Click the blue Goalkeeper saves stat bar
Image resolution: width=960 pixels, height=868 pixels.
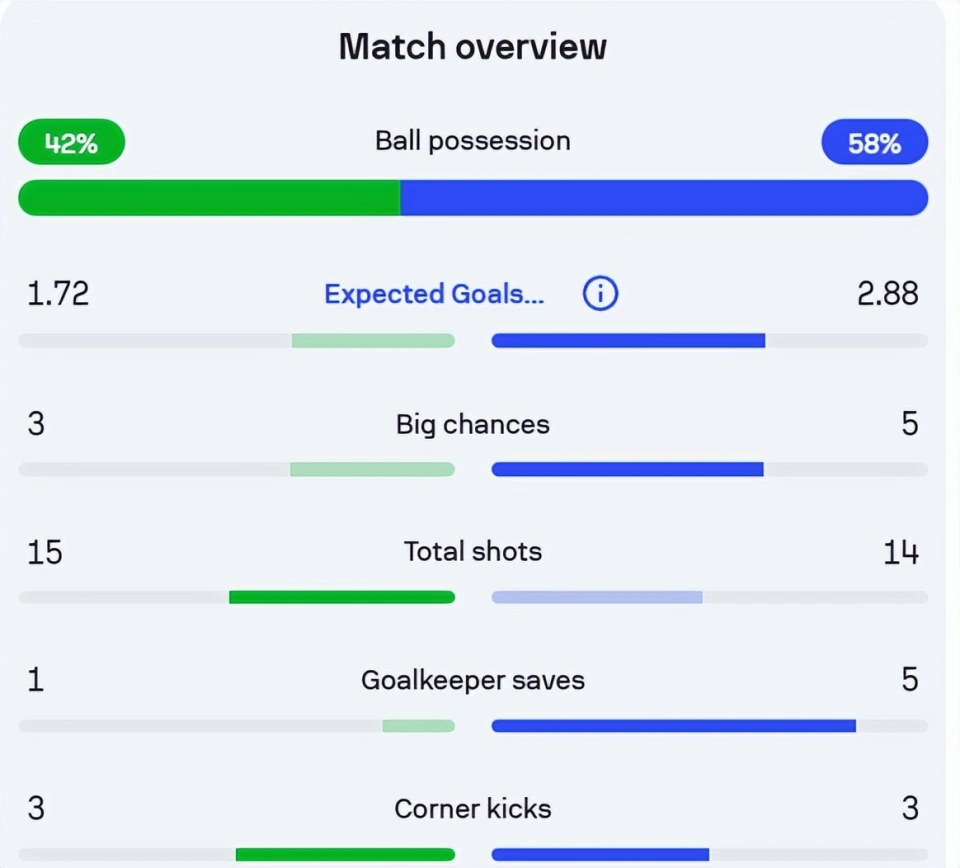click(673, 726)
